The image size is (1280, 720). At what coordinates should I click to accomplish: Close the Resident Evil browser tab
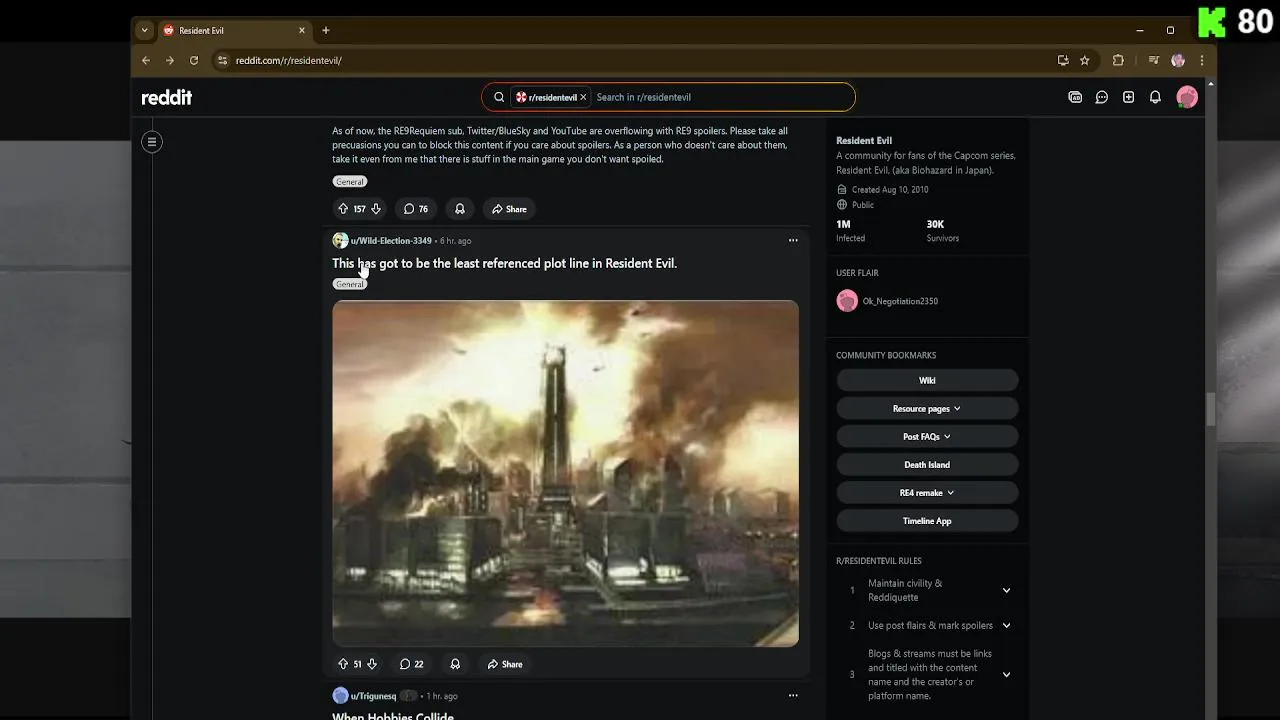(x=301, y=31)
